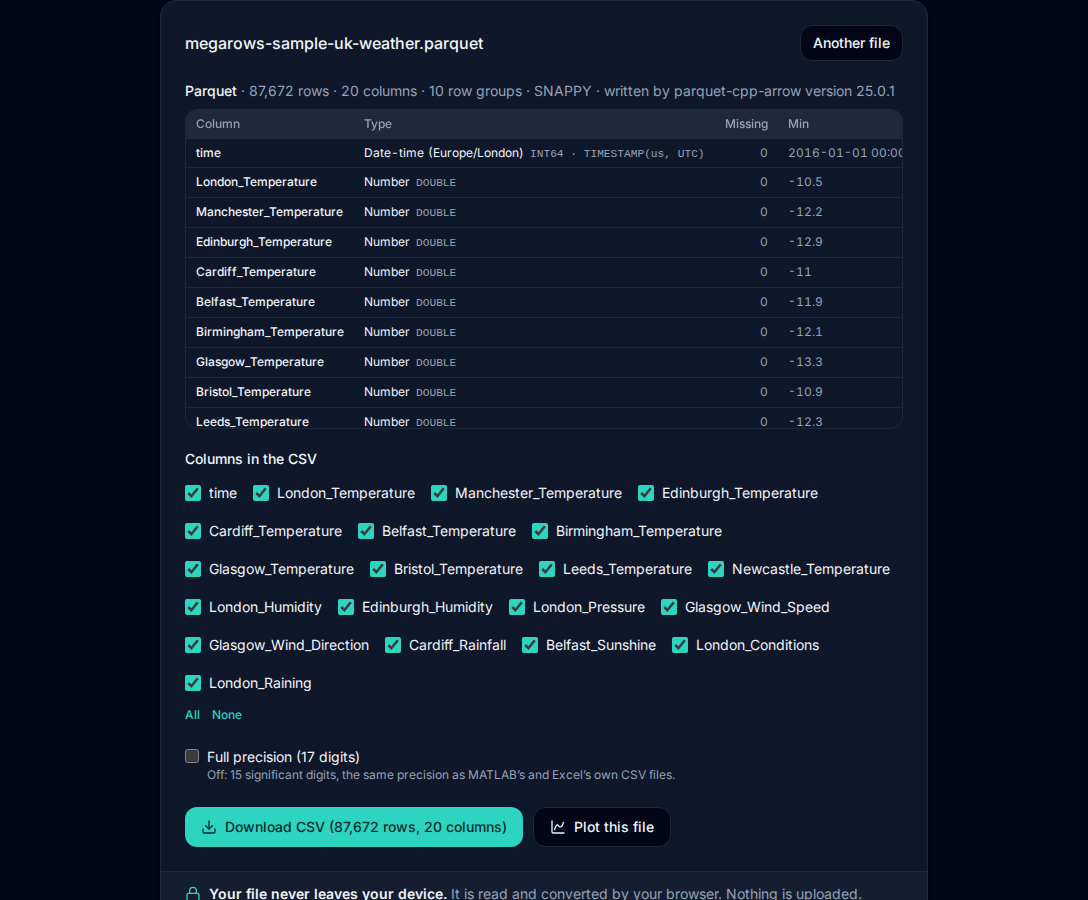Select the Birmingham_Temperature table row
This screenshot has width=1088, height=900.
pos(544,332)
